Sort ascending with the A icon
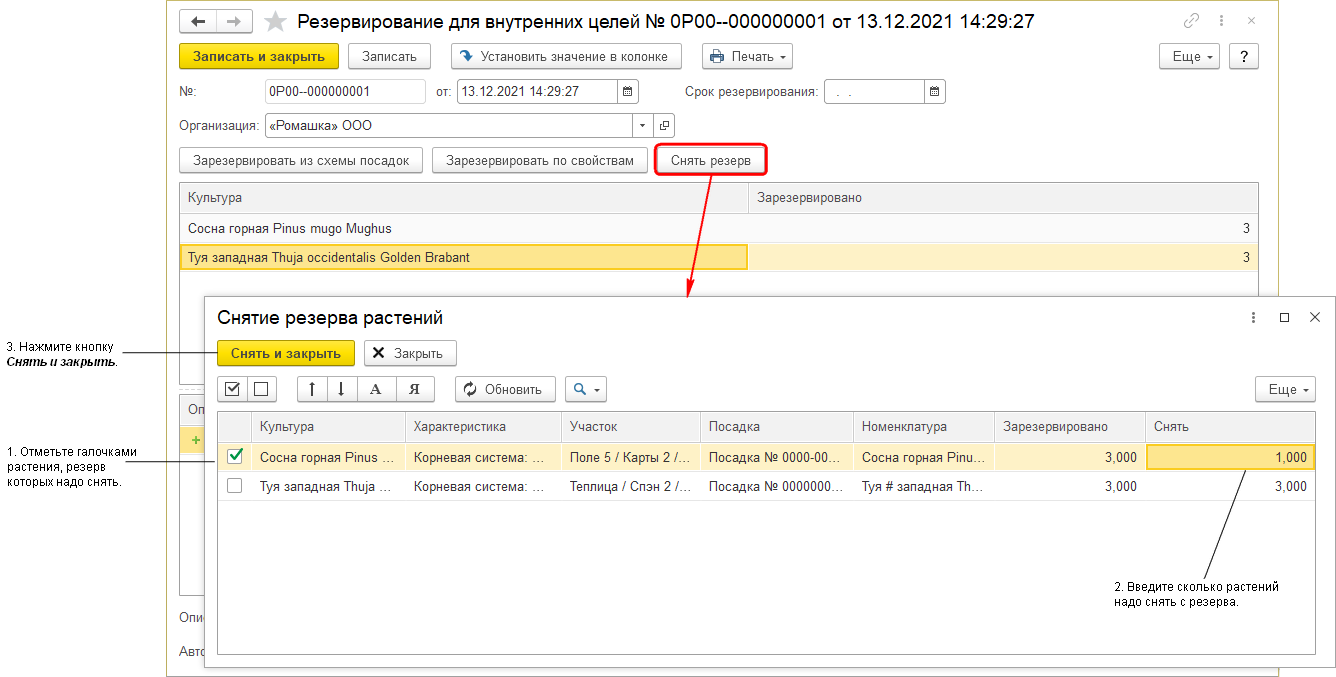This screenshot has width=1336, height=677. pyautogui.click(x=375, y=389)
